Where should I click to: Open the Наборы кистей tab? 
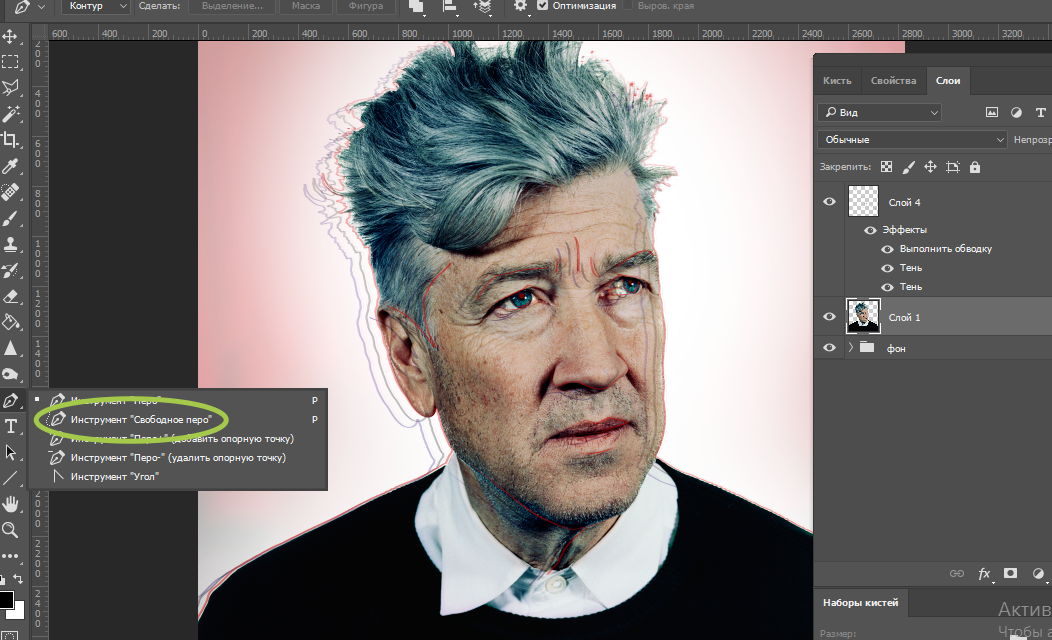click(x=860, y=602)
